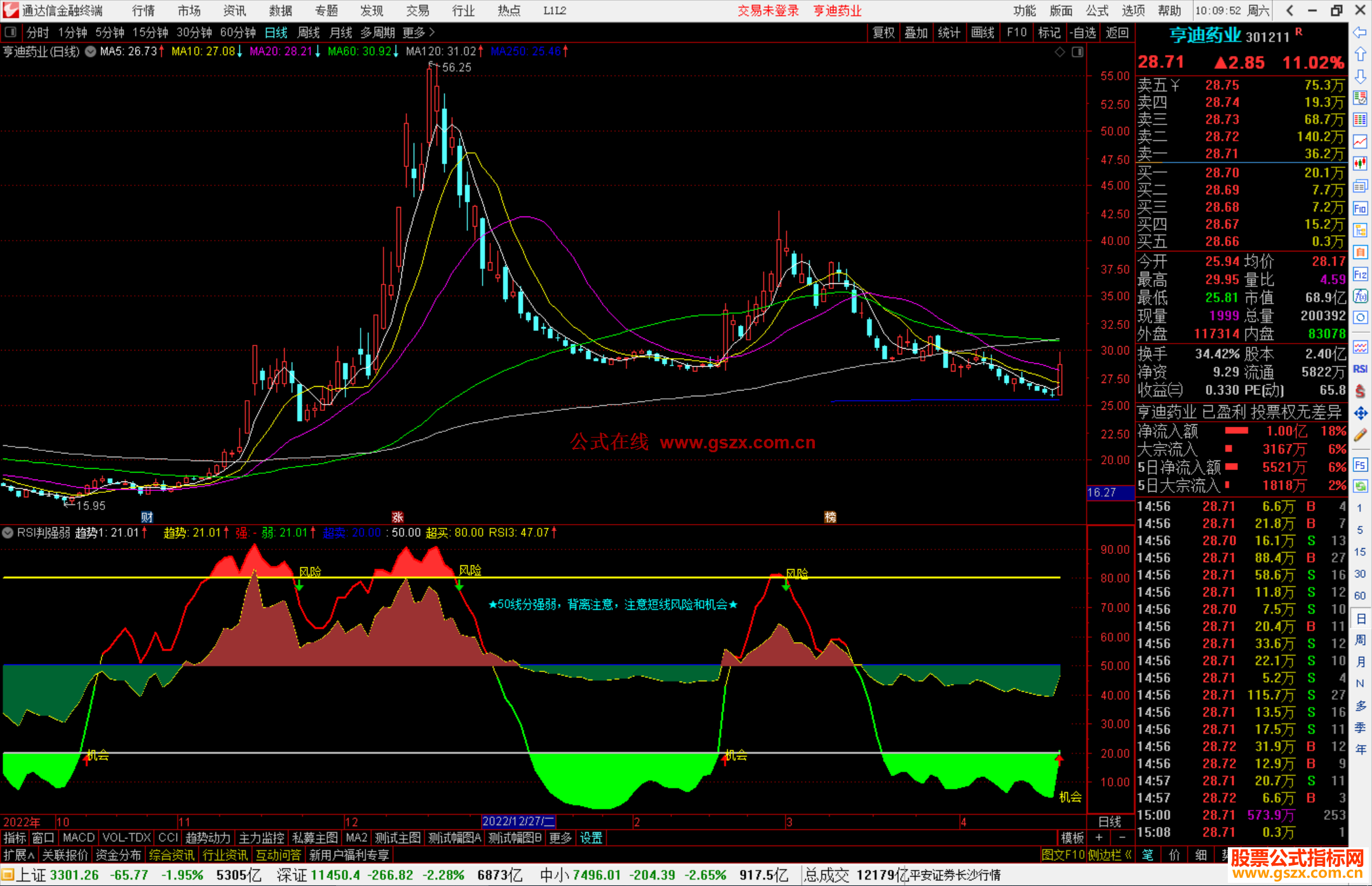Collapse the 侧边栏 sidebar toggle
This screenshot has width=1372, height=886.
point(1110,855)
